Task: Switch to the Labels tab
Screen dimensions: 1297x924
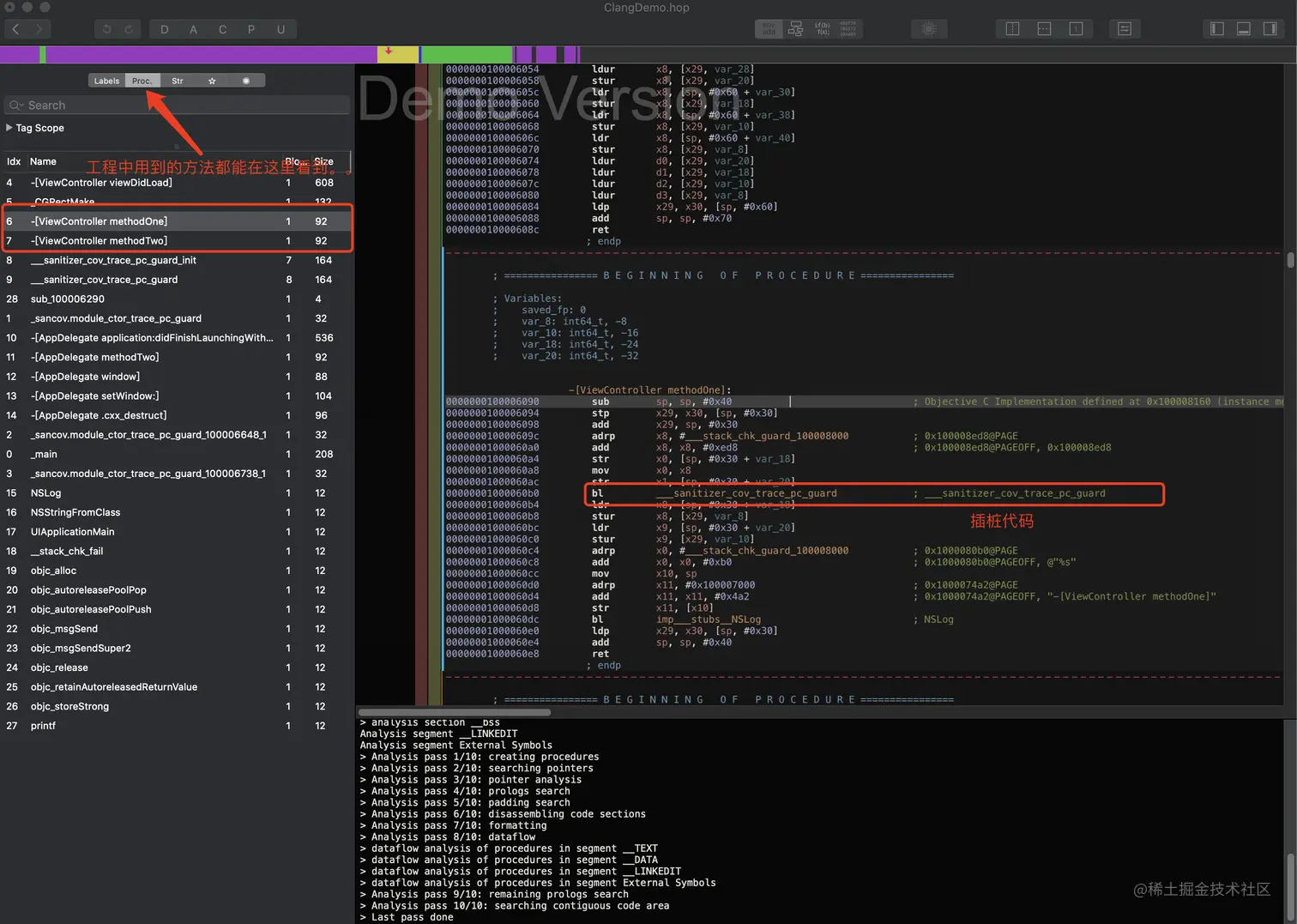Action: click(106, 81)
